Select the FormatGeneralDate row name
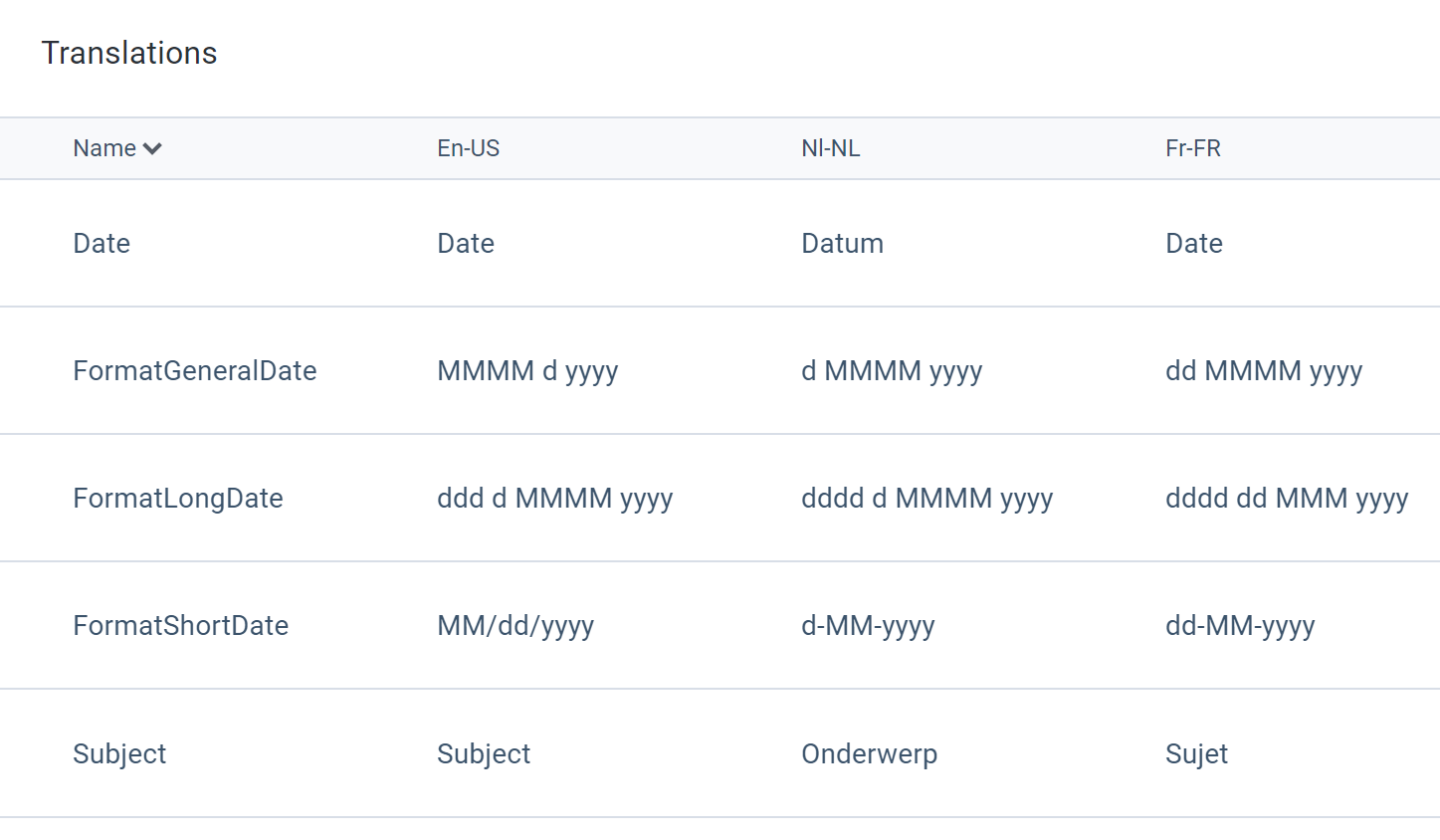 tap(194, 371)
